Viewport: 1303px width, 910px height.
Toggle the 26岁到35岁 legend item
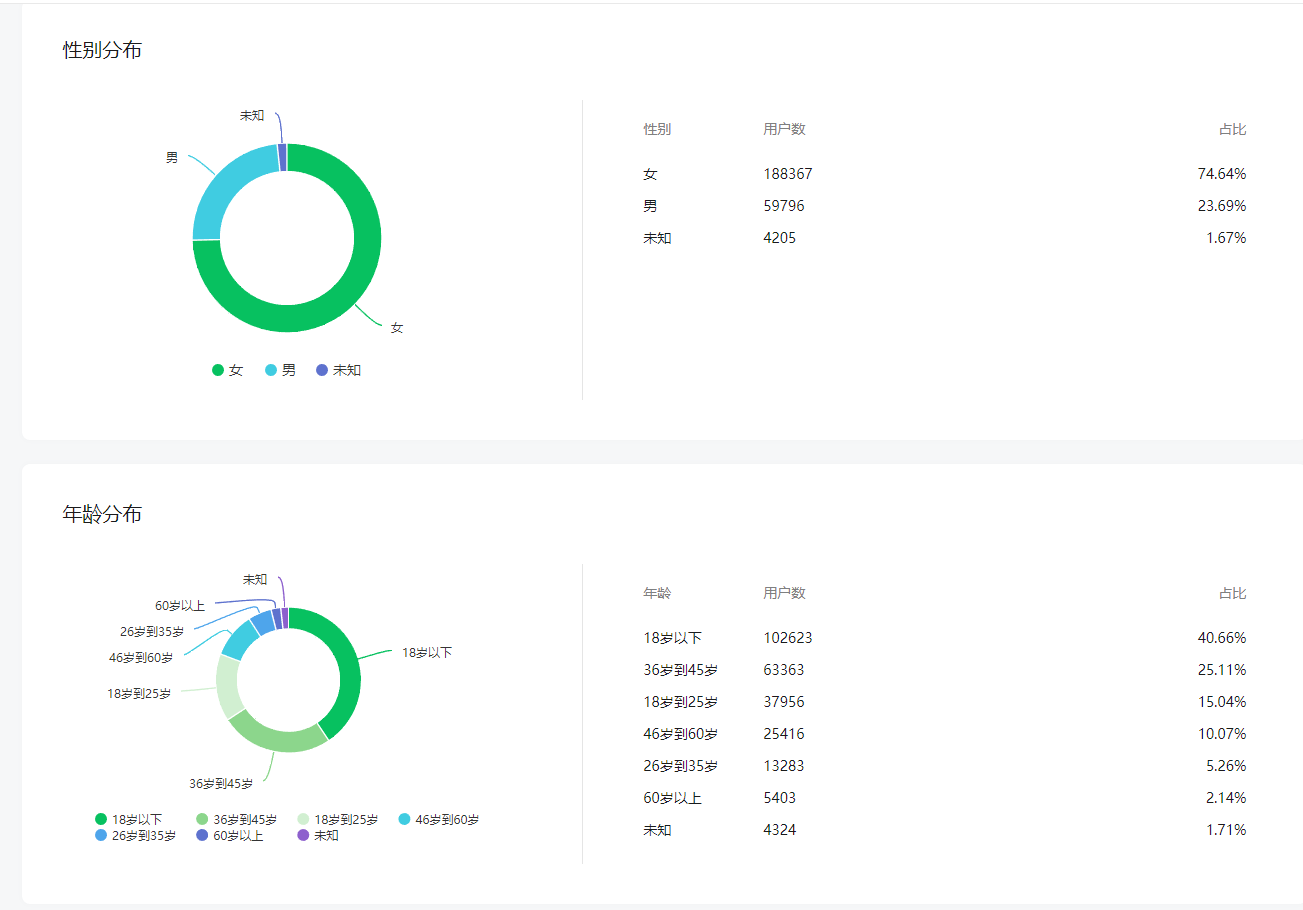coord(135,836)
